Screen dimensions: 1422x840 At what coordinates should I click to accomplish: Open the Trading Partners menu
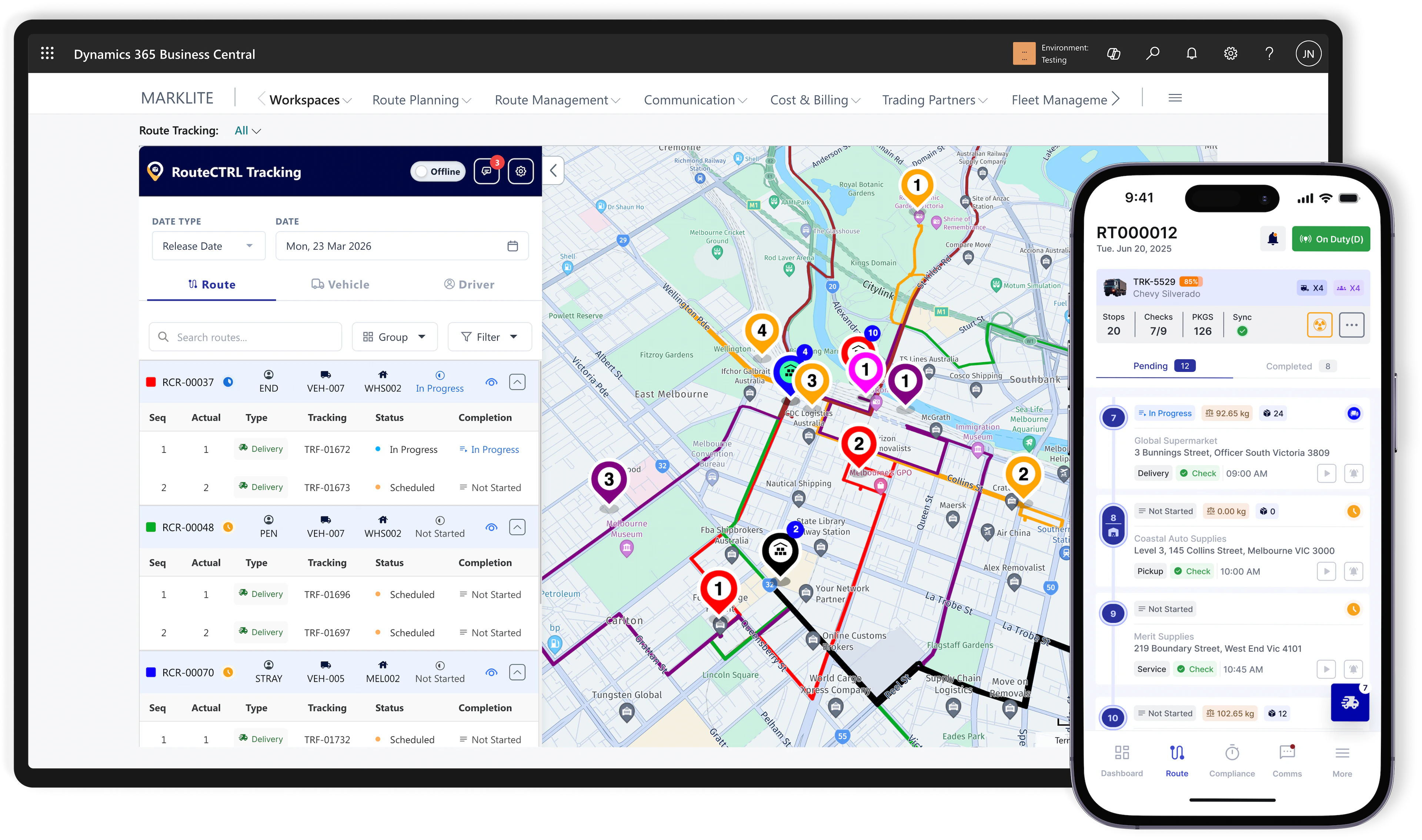pyautogui.click(x=935, y=100)
